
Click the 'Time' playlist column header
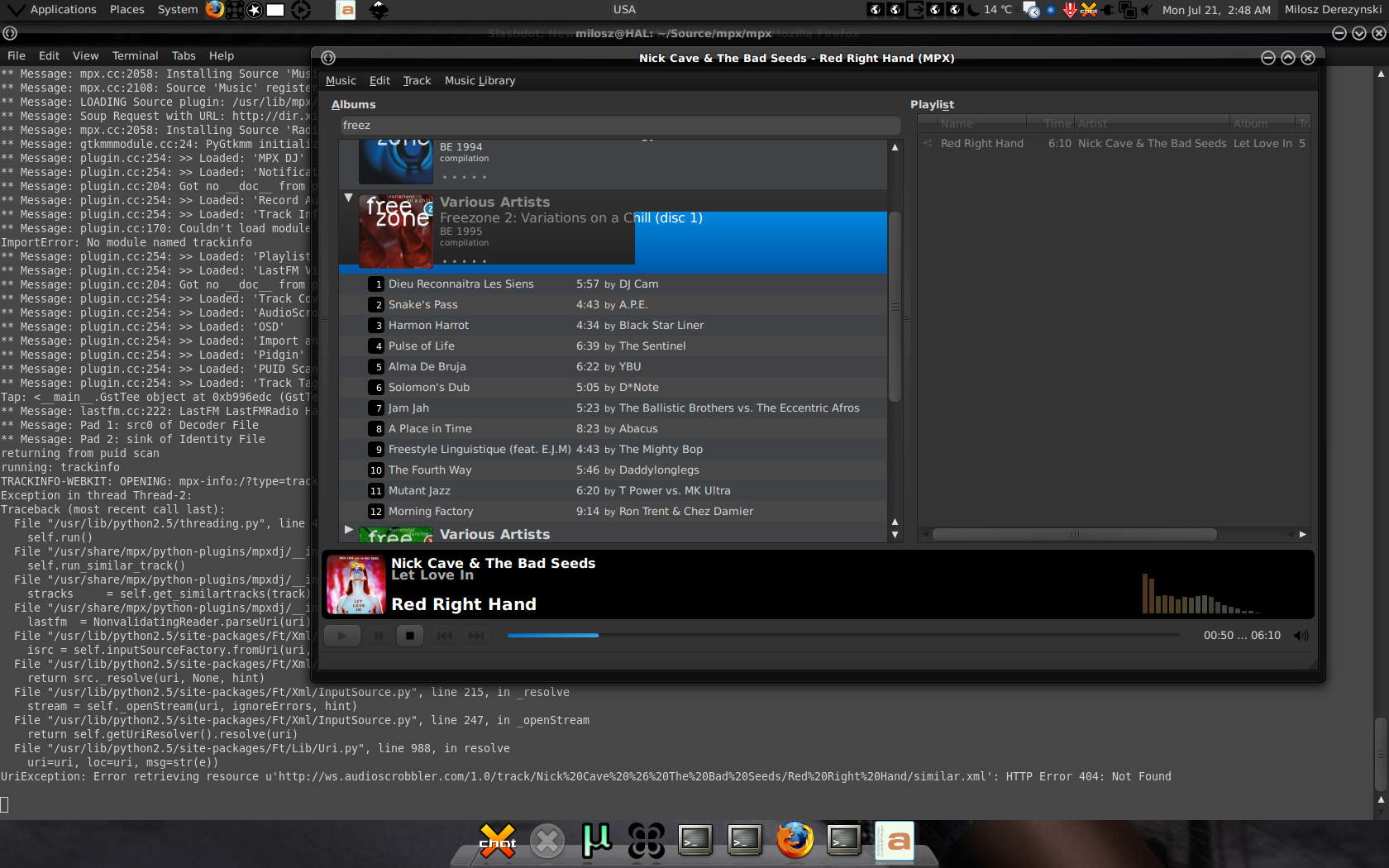tap(1050, 124)
